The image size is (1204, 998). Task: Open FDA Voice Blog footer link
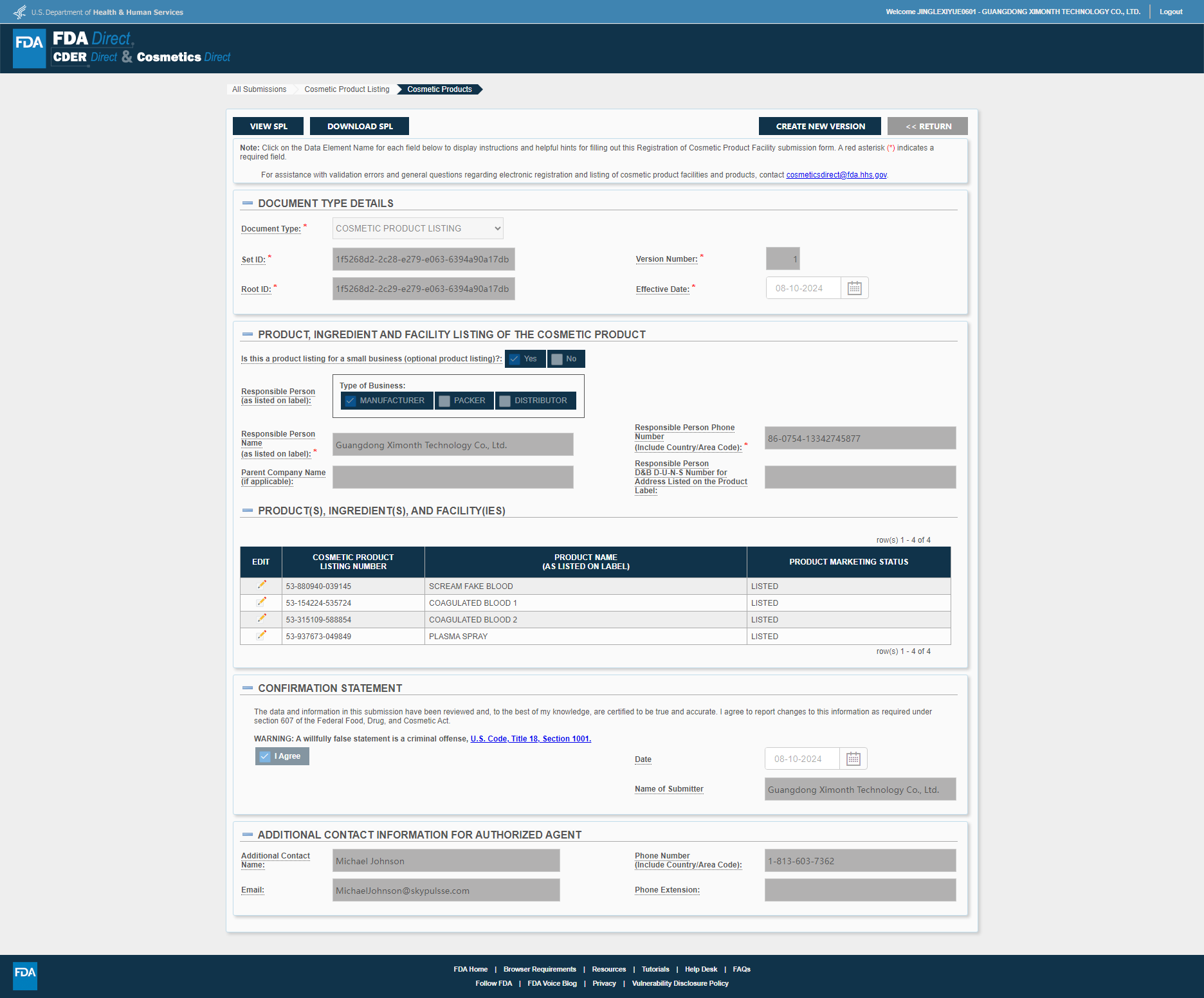click(x=552, y=983)
